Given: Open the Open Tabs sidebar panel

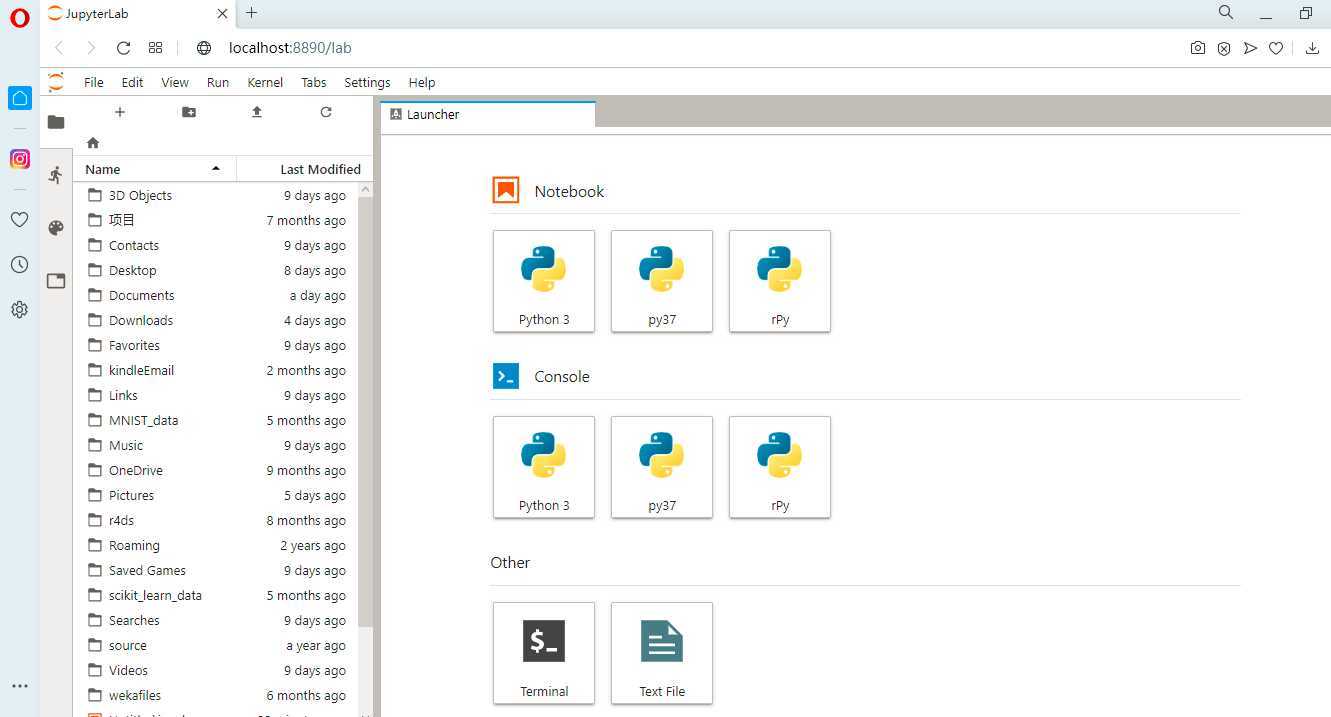Looking at the screenshot, I should coord(56,281).
